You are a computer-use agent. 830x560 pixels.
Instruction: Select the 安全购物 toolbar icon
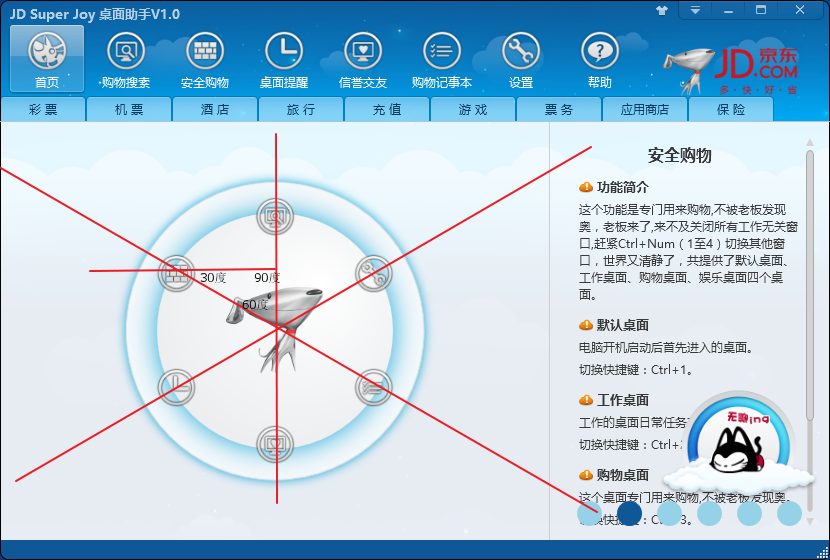click(x=205, y=59)
